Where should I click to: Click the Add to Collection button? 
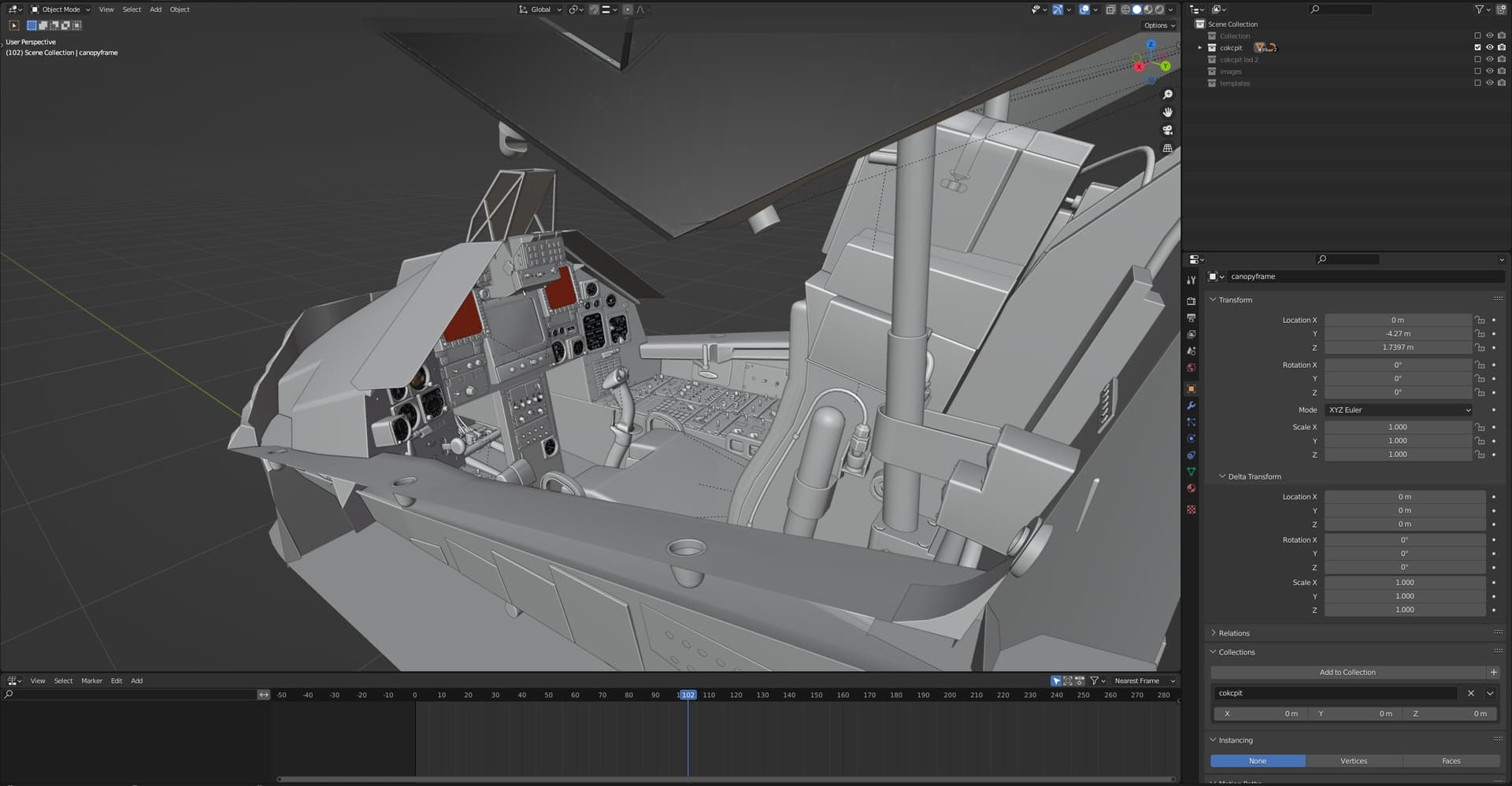point(1347,673)
